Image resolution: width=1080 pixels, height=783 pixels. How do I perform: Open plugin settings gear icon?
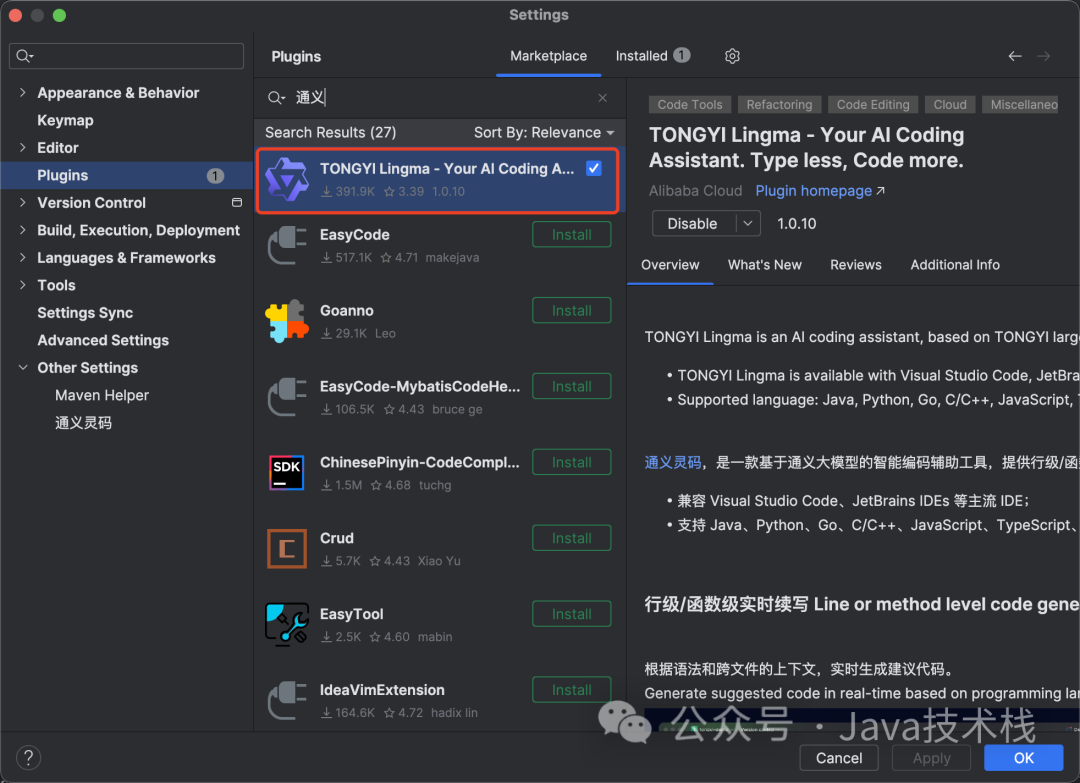[x=732, y=56]
